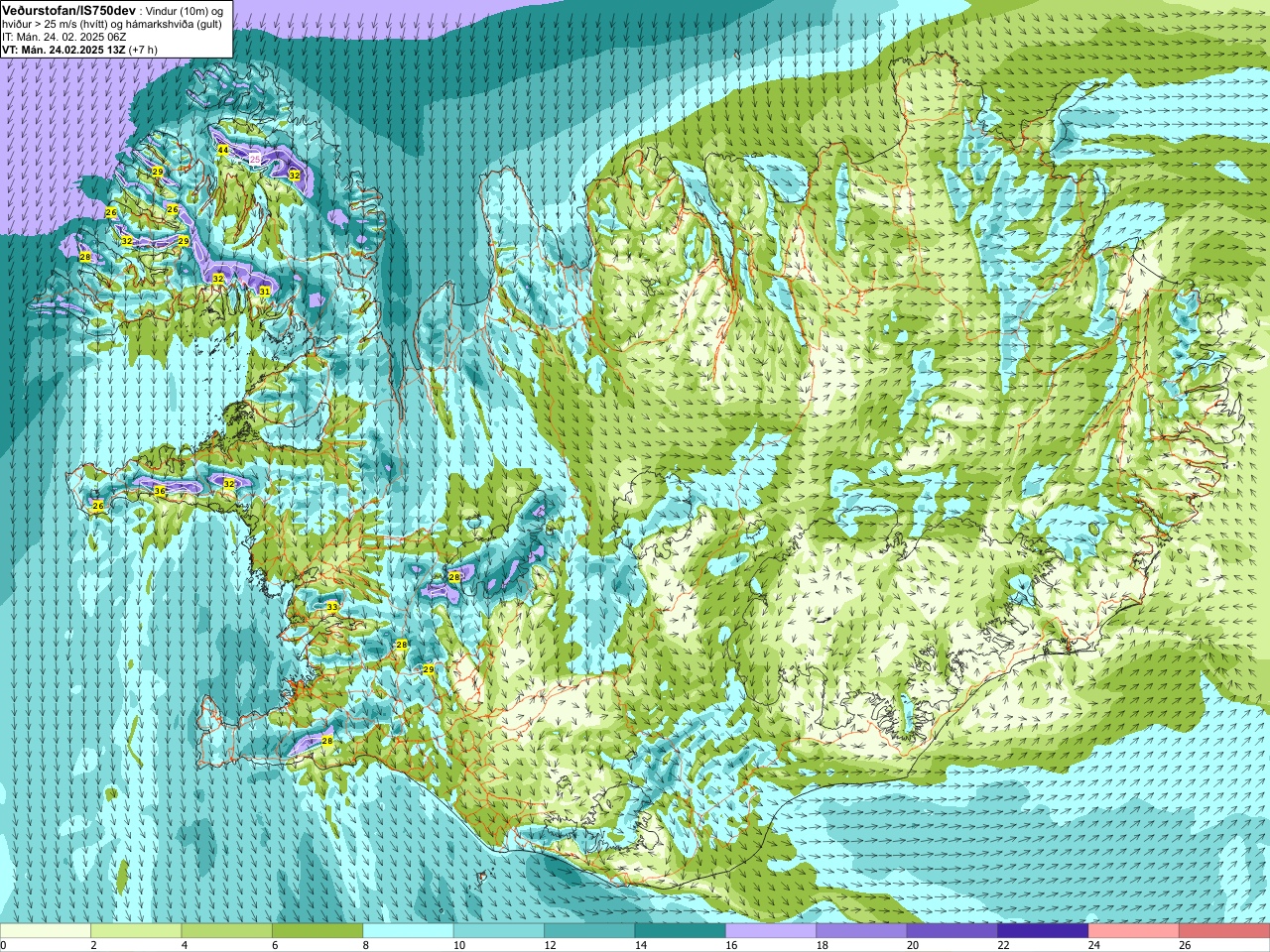Select the 20–22 m/s legend swatch
This screenshot has width=1270, height=952.
952,932
